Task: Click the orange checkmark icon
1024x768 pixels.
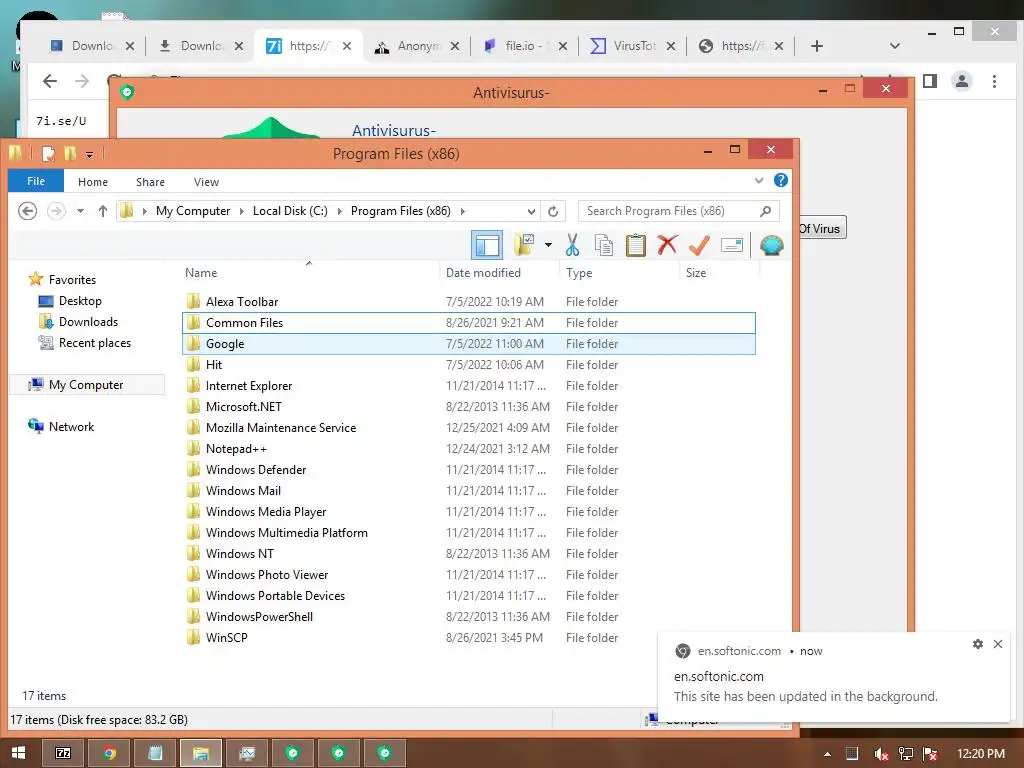Action: (x=699, y=246)
